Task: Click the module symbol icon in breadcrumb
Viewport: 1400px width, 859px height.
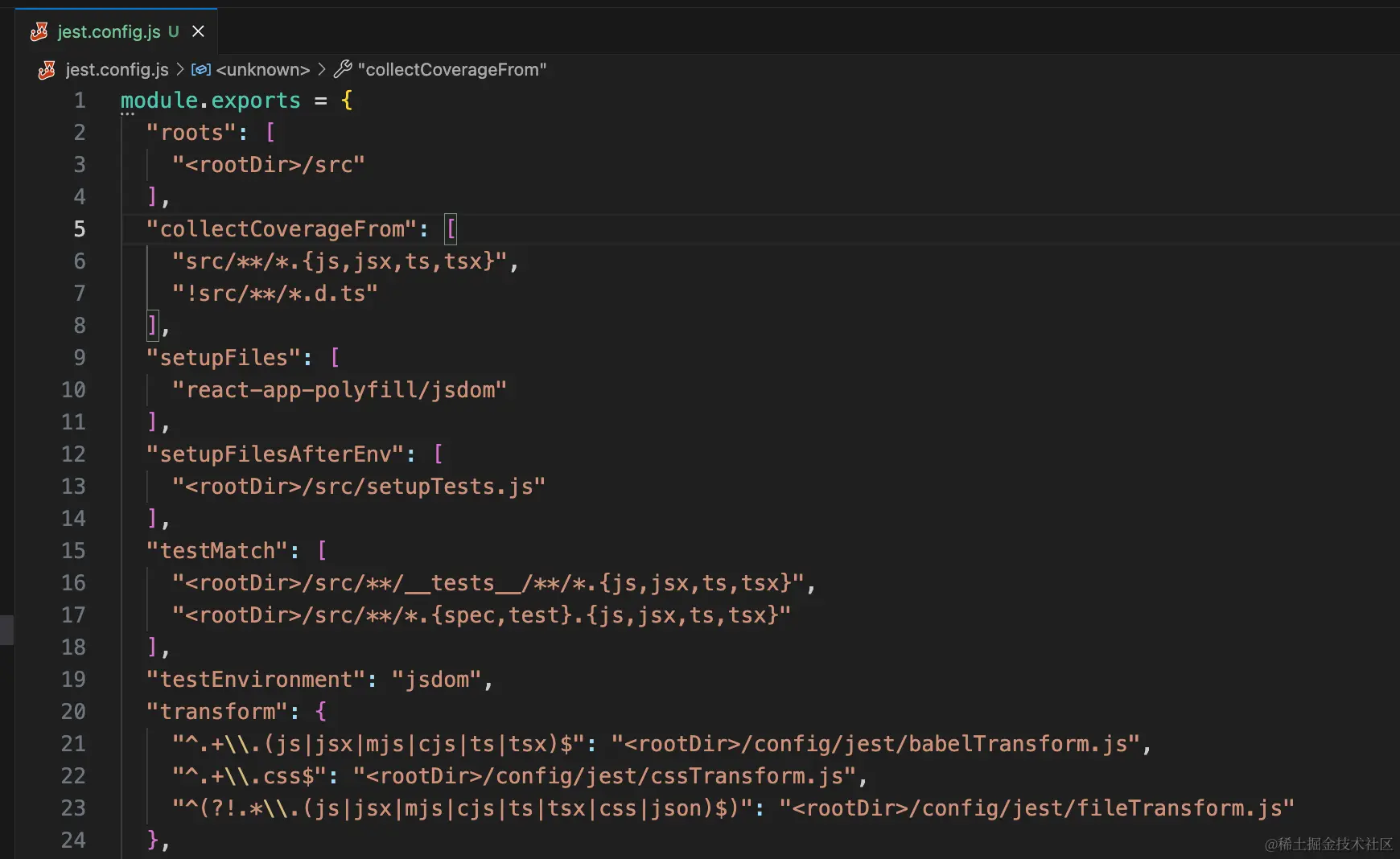Action: [x=201, y=70]
